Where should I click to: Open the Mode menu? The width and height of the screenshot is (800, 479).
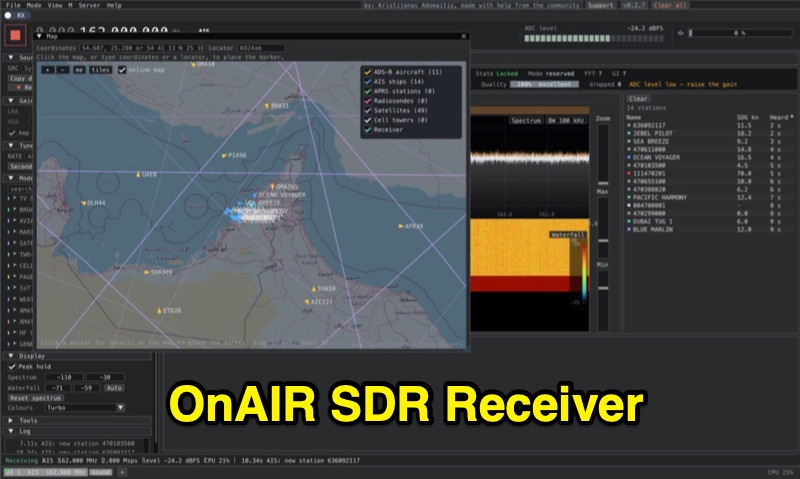point(34,5)
